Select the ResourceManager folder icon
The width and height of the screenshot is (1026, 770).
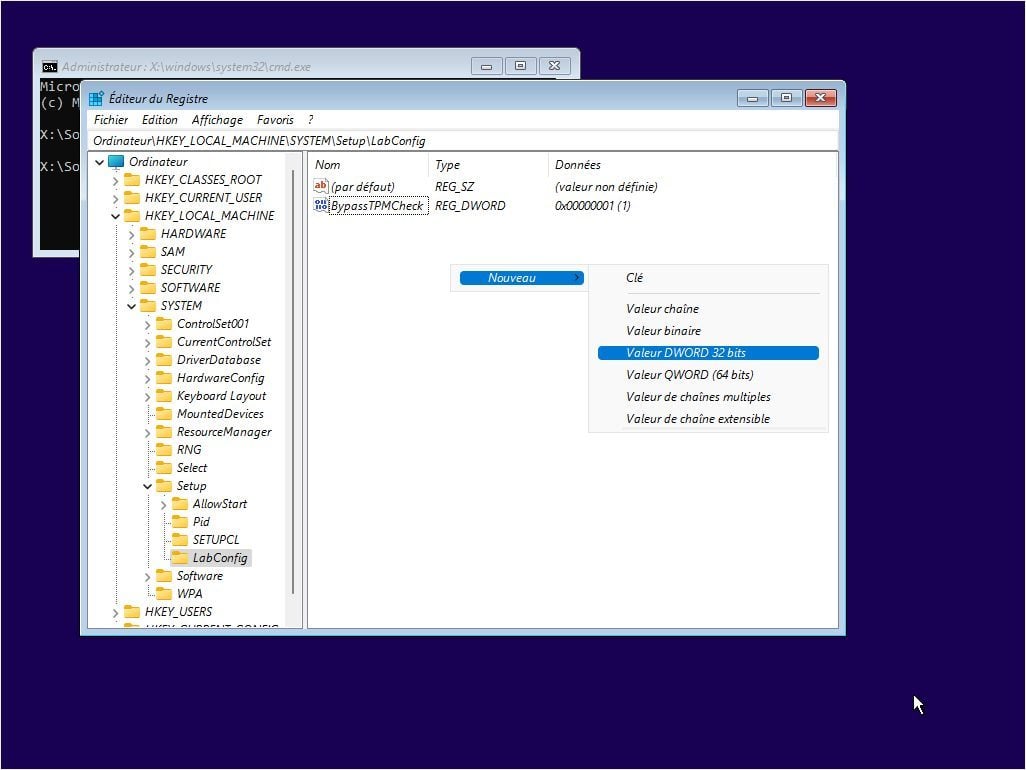[164, 432]
